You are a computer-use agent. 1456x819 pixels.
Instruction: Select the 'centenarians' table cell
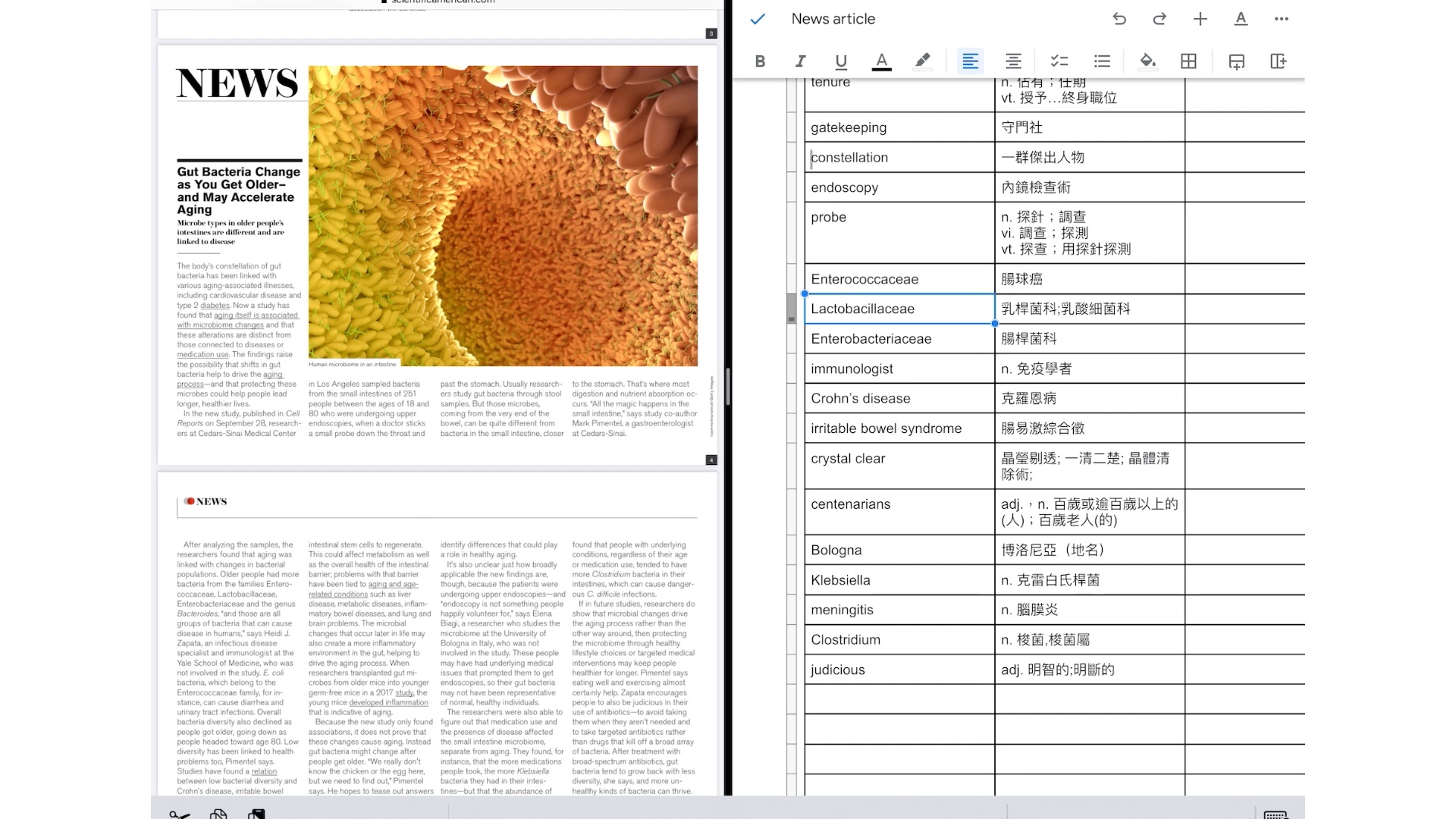tap(899, 512)
